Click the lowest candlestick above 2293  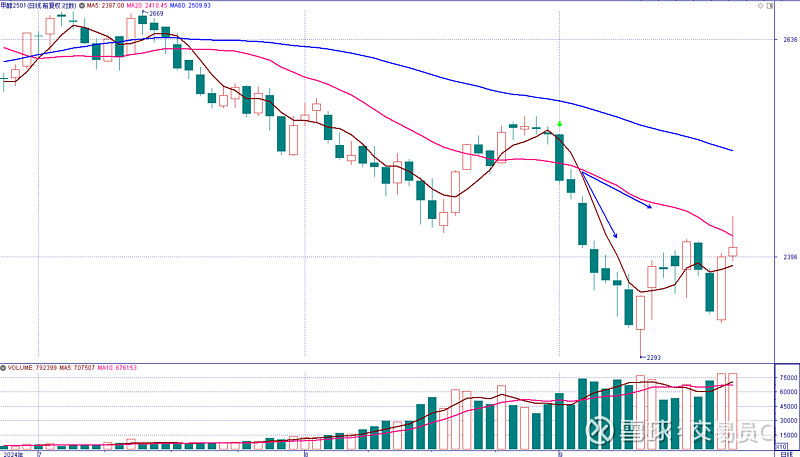(640, 313)
